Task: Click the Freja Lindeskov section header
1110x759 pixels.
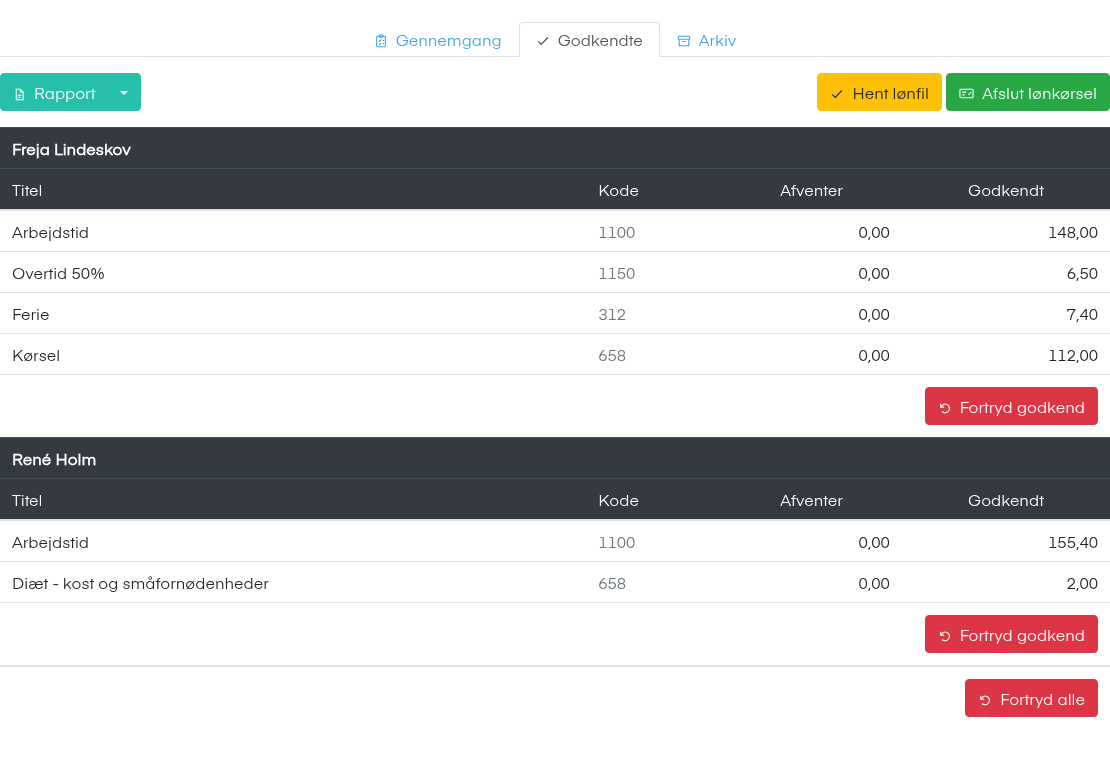Action: (x=555, y=149)
